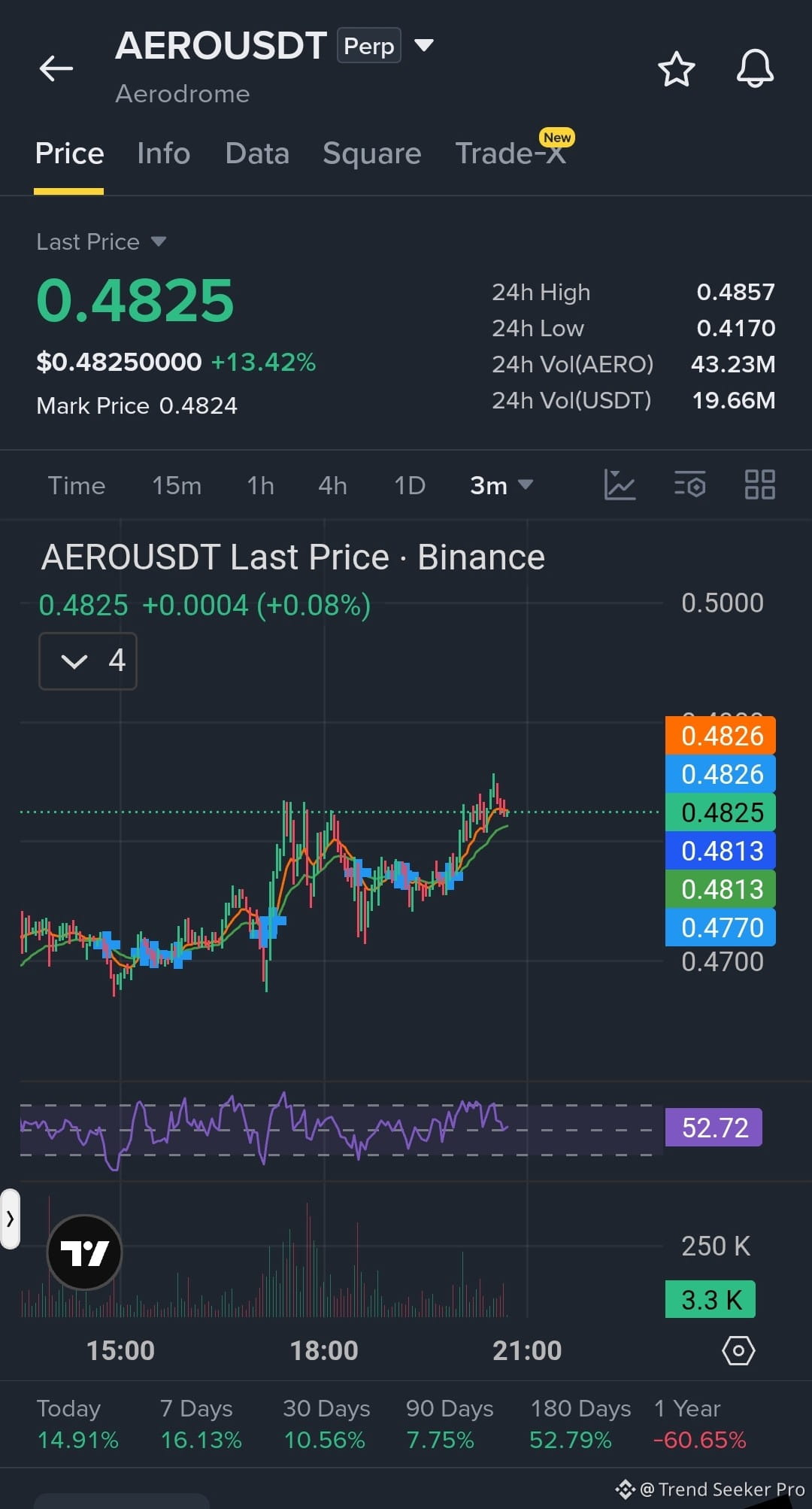This screenshot has height=1509, width=812.
Task: Tap the light blue 0.4770 price label
Action: [x=720, y=928]
